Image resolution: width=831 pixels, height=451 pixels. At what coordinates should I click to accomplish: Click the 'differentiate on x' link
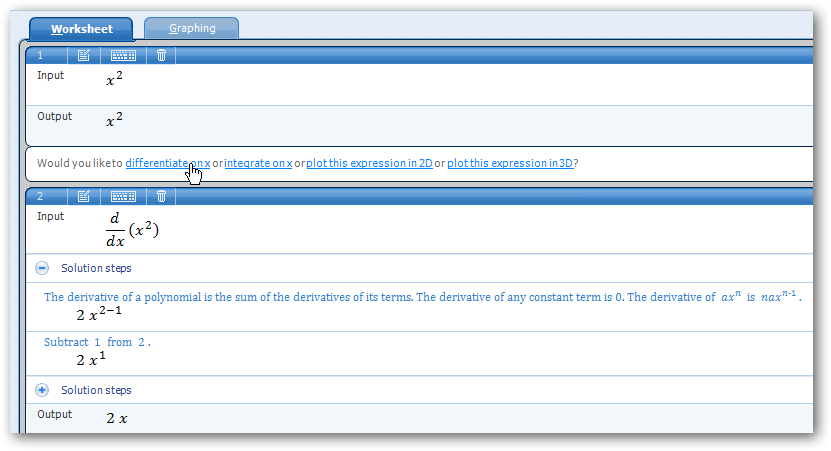167,163
